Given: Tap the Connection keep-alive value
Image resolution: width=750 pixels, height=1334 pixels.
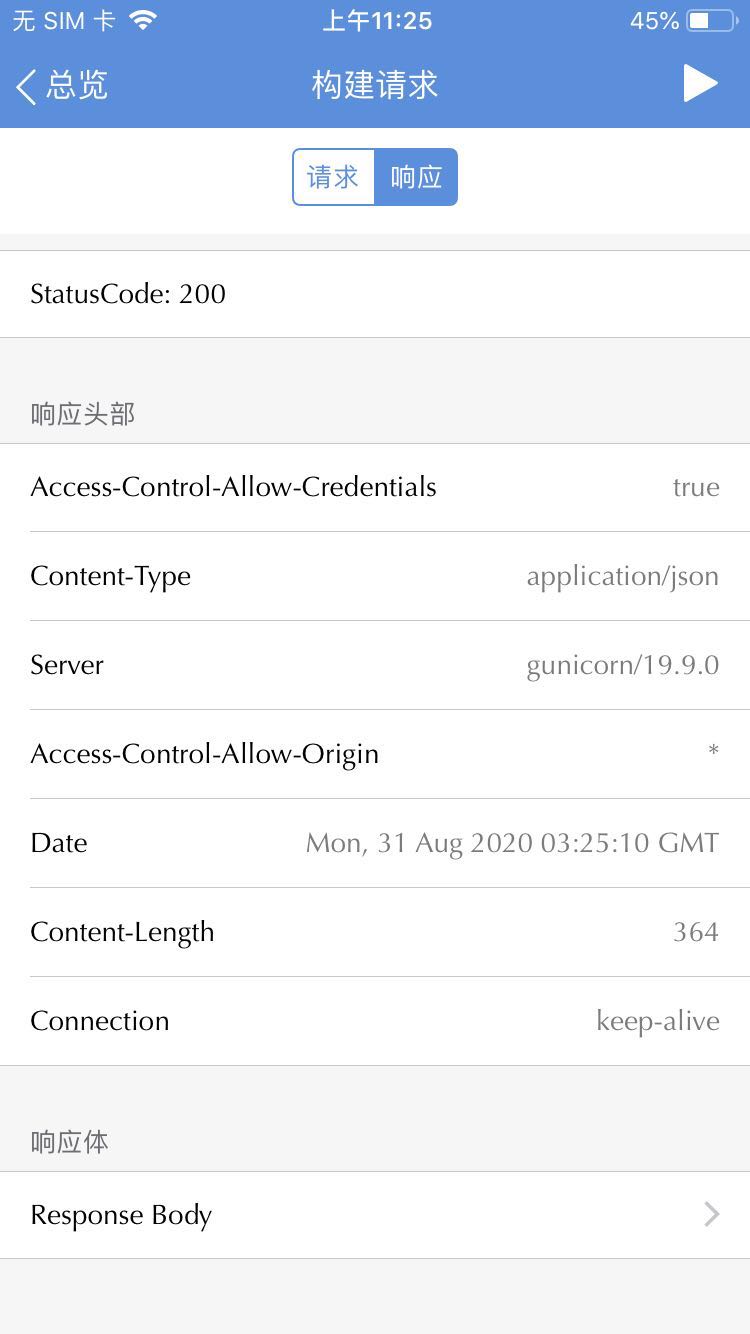Looking at the screenshot, I should (657, 1021).
